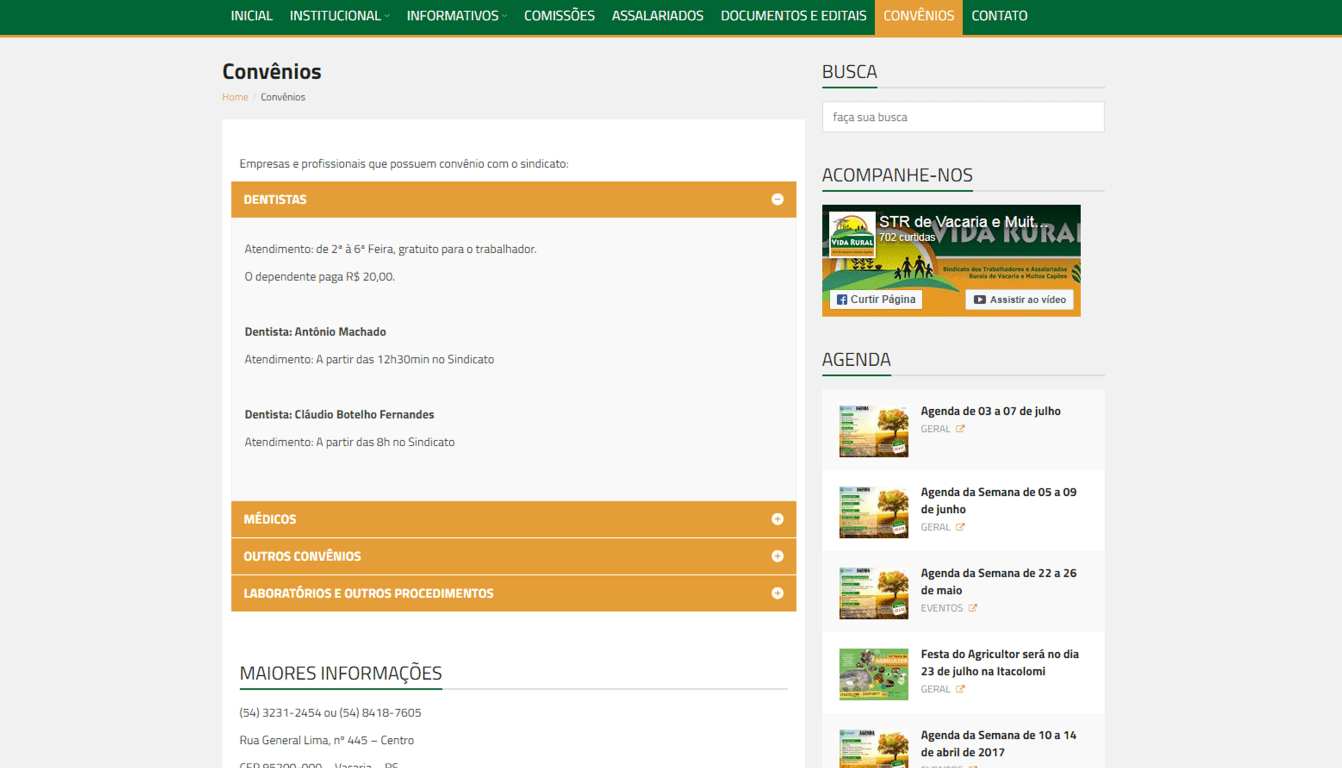Open the Informativos dropdown menu
Screen dimensions: 1342x768
[456, 16]
